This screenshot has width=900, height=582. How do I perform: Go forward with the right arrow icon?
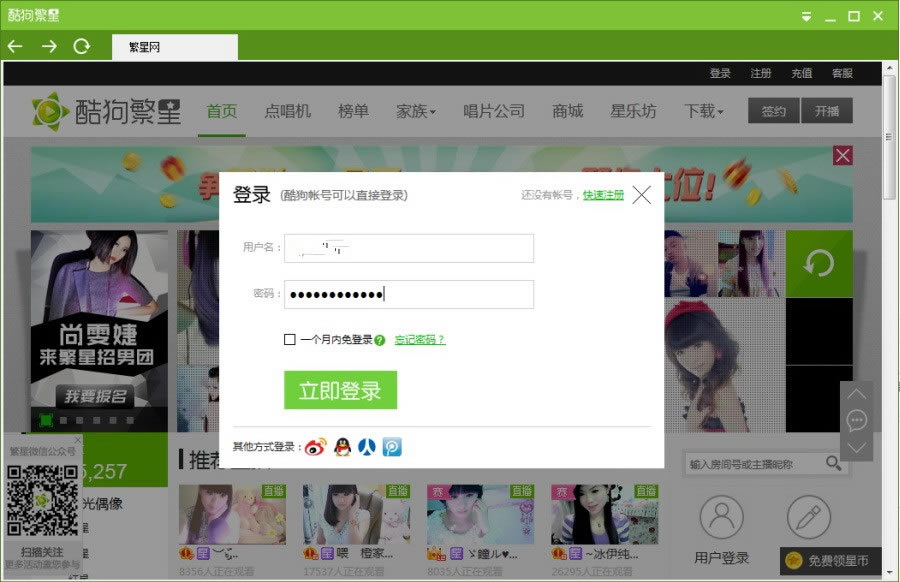(x=48, y=46)
